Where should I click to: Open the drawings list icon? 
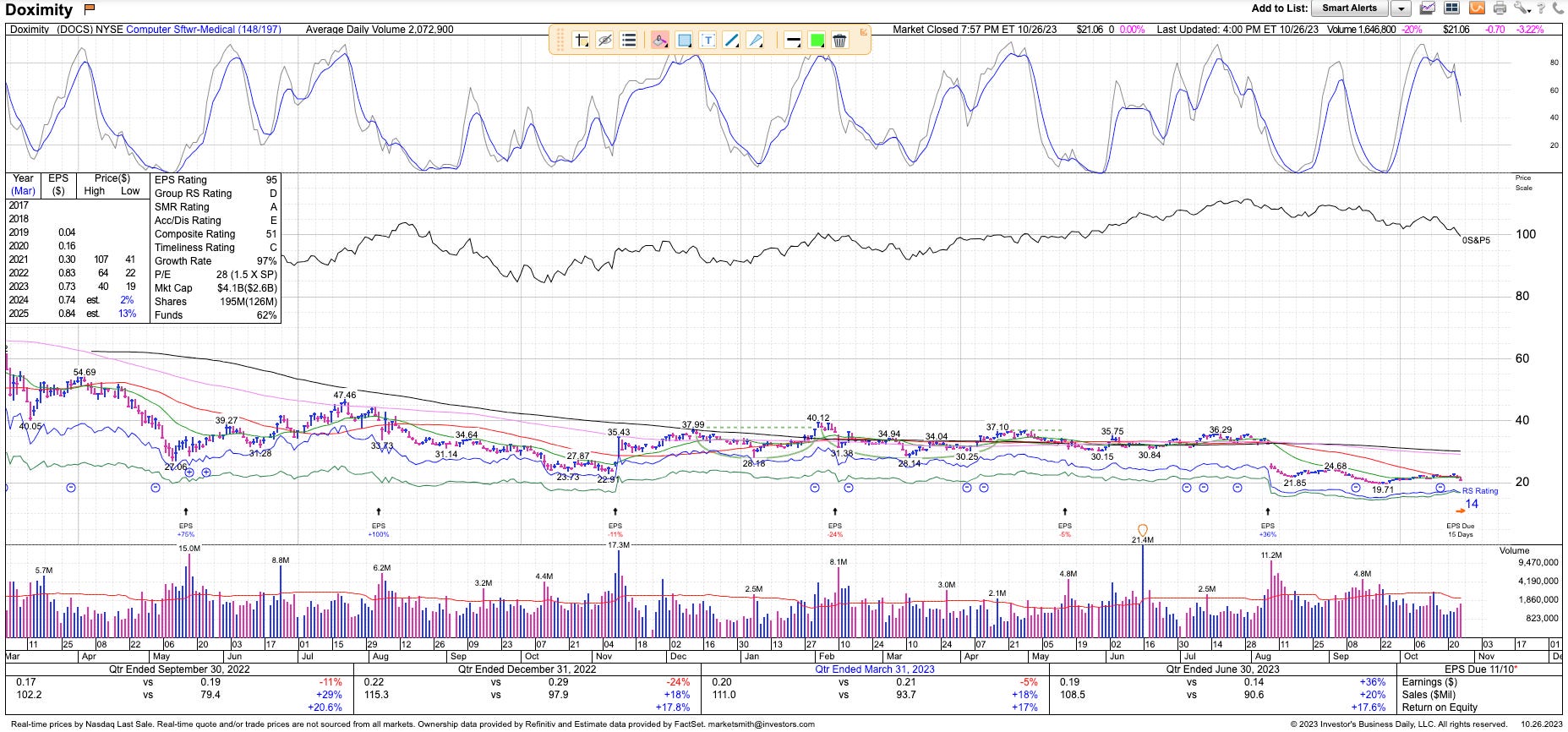tap(628, 40)
